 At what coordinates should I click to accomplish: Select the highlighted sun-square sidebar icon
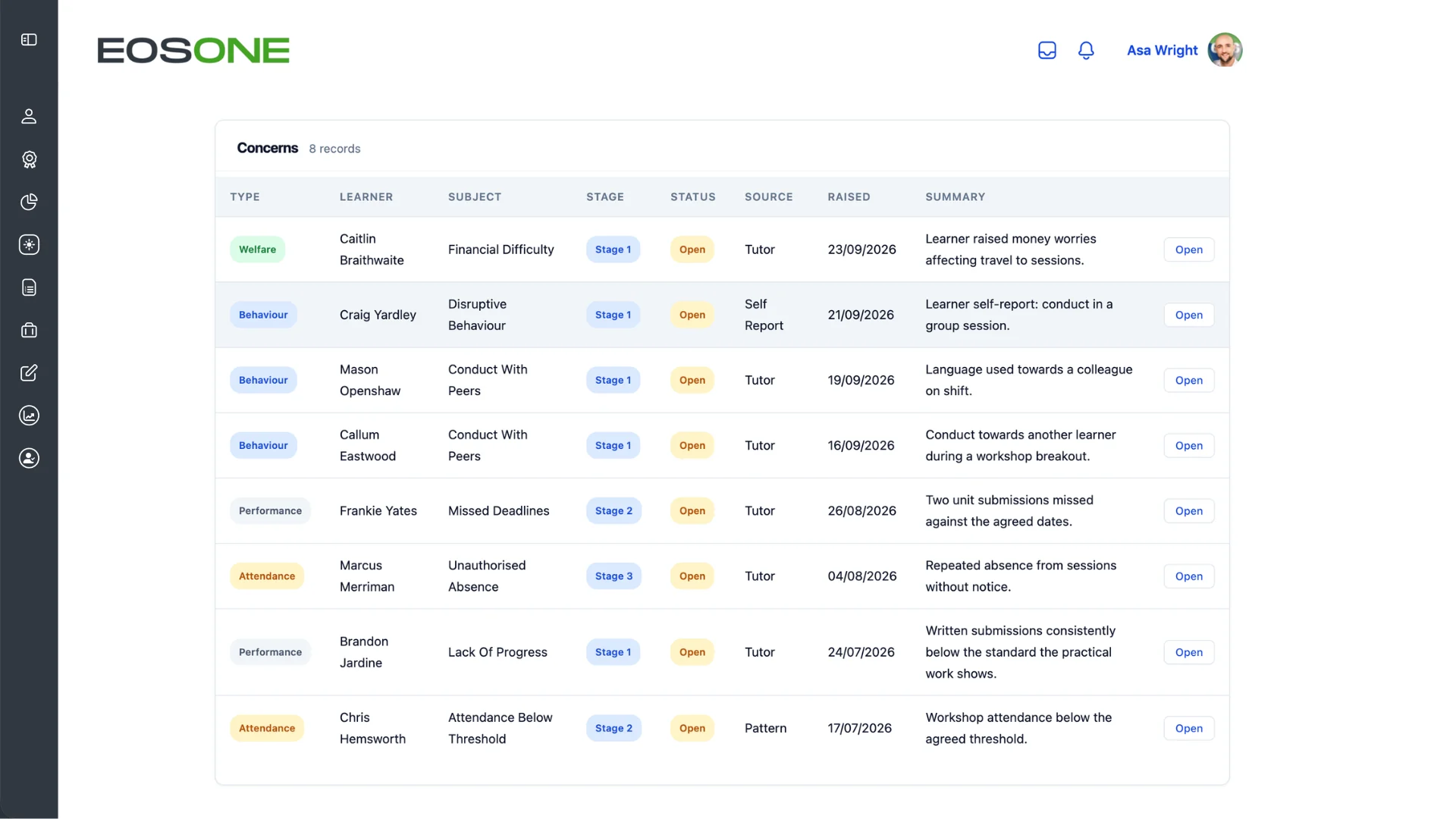(x=29, y=244)
